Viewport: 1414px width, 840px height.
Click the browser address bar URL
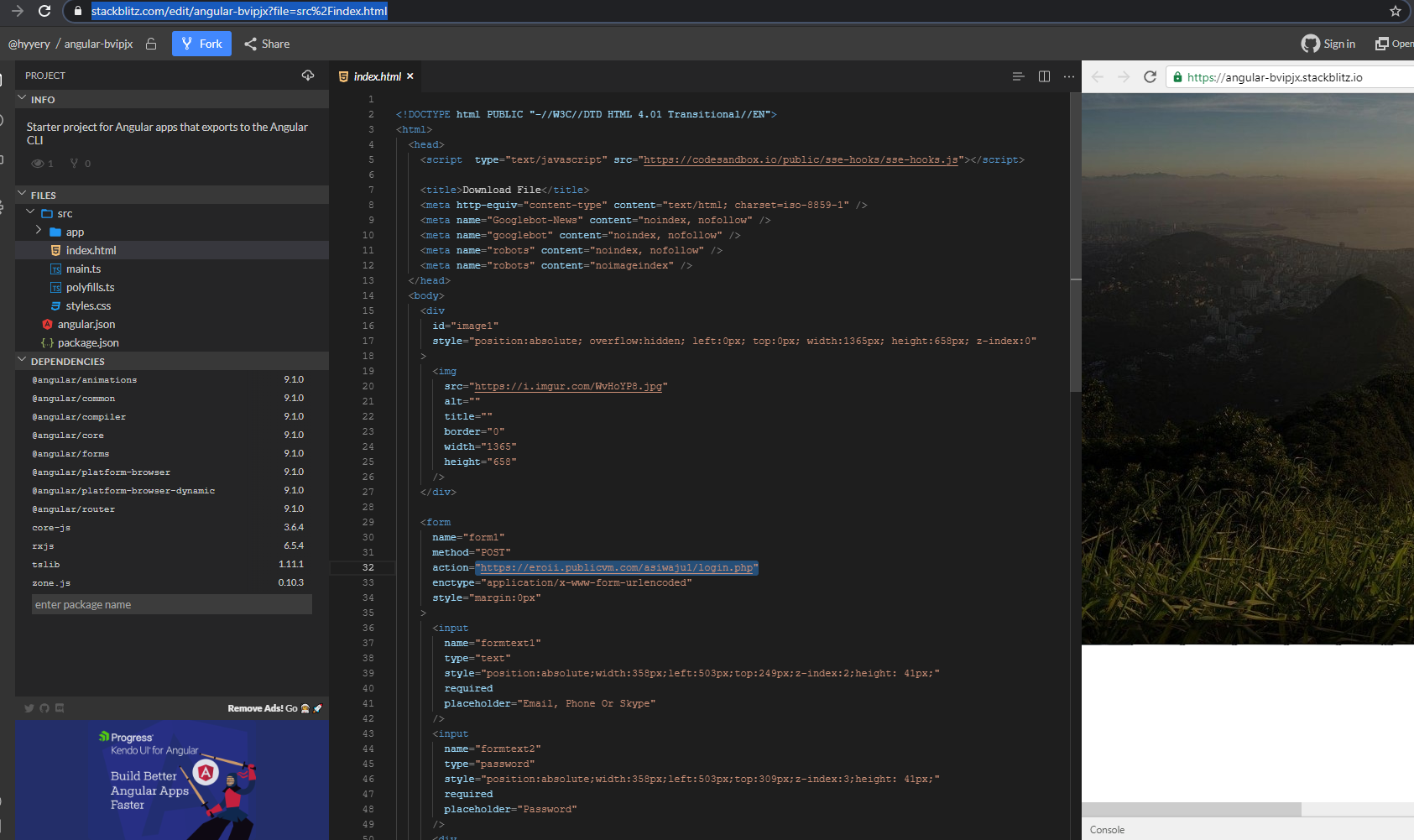click(x=239, y=11)
